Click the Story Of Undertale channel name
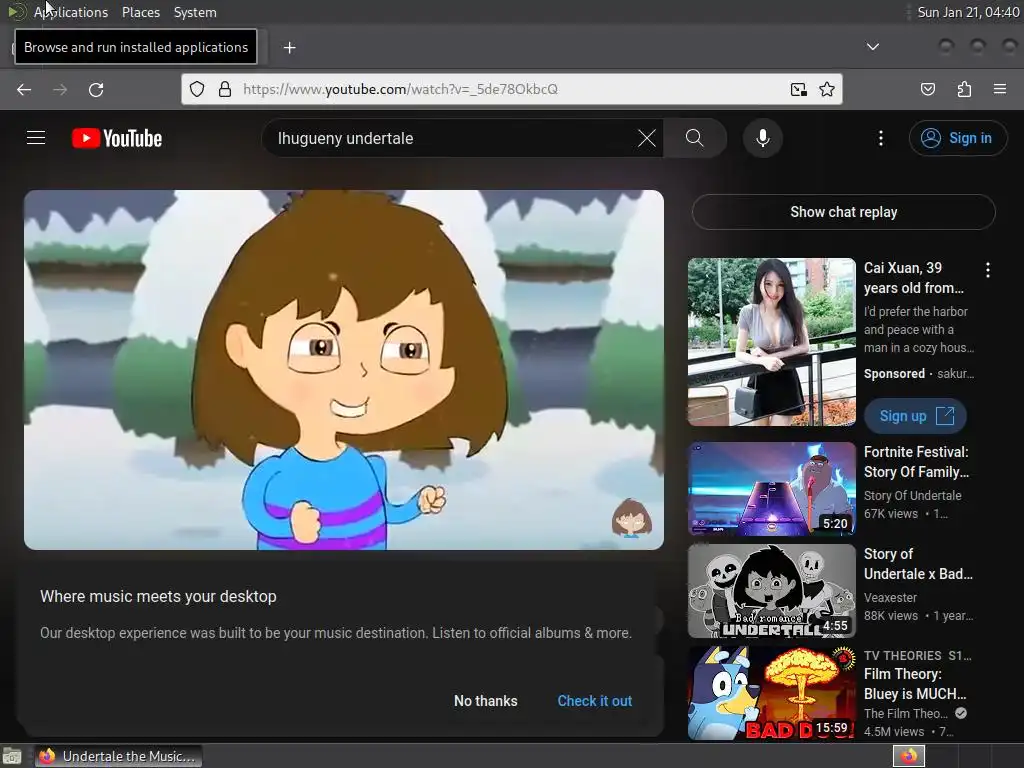 click(x=912, y=496)
